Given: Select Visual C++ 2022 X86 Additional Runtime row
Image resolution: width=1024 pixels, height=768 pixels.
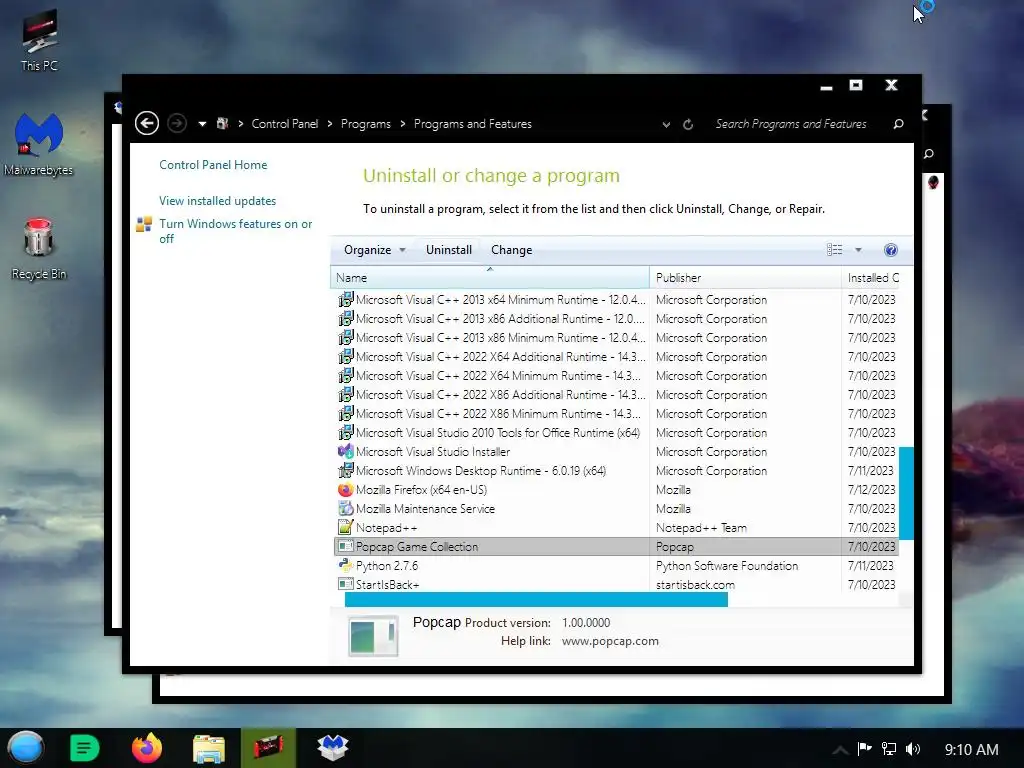Looking at the screenshot, I should point(616,394).
